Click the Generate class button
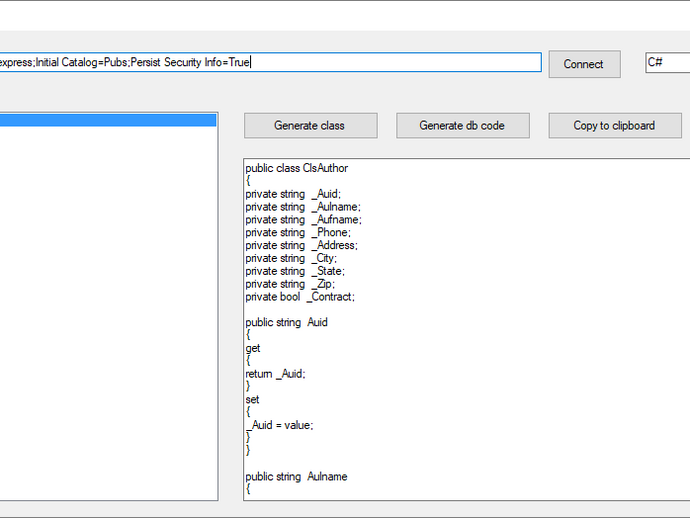The width and height of the screenshot is (690, 518). point(310,125)
